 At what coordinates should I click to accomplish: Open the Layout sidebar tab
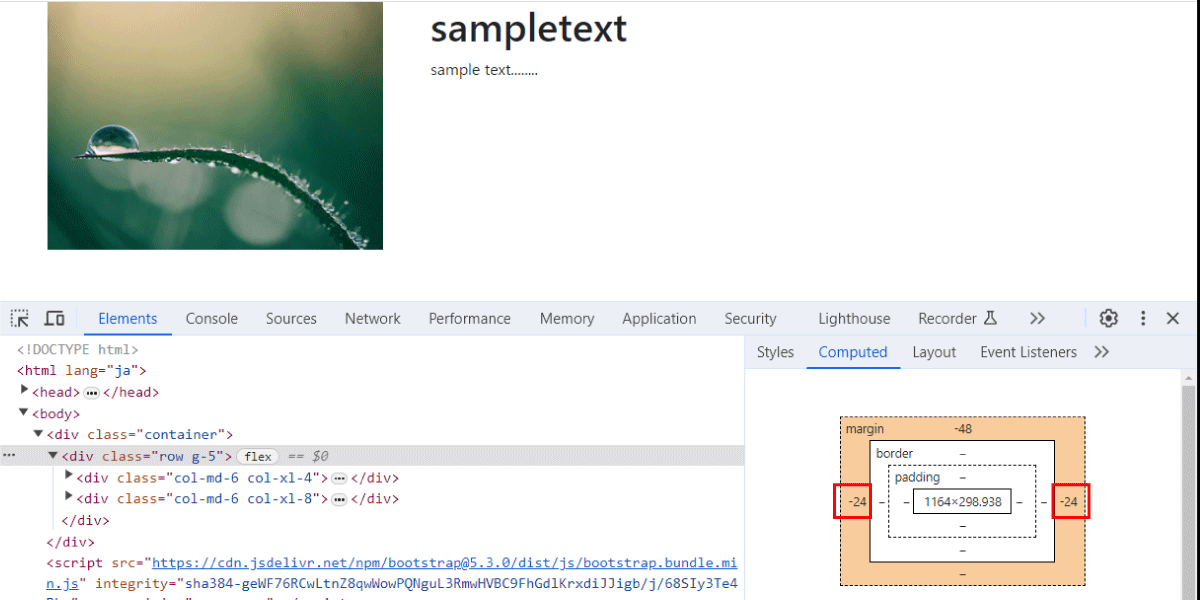point(934,352)
